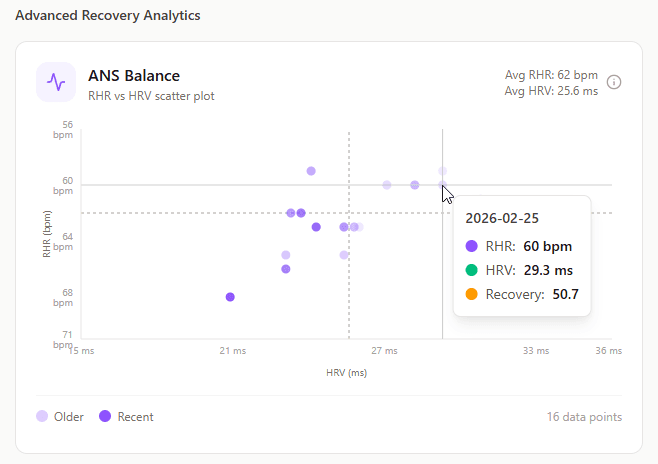The image size is (658, 464).
Task: Click the HRV (ms) x-axis label
Action: [x=347, y=372]
